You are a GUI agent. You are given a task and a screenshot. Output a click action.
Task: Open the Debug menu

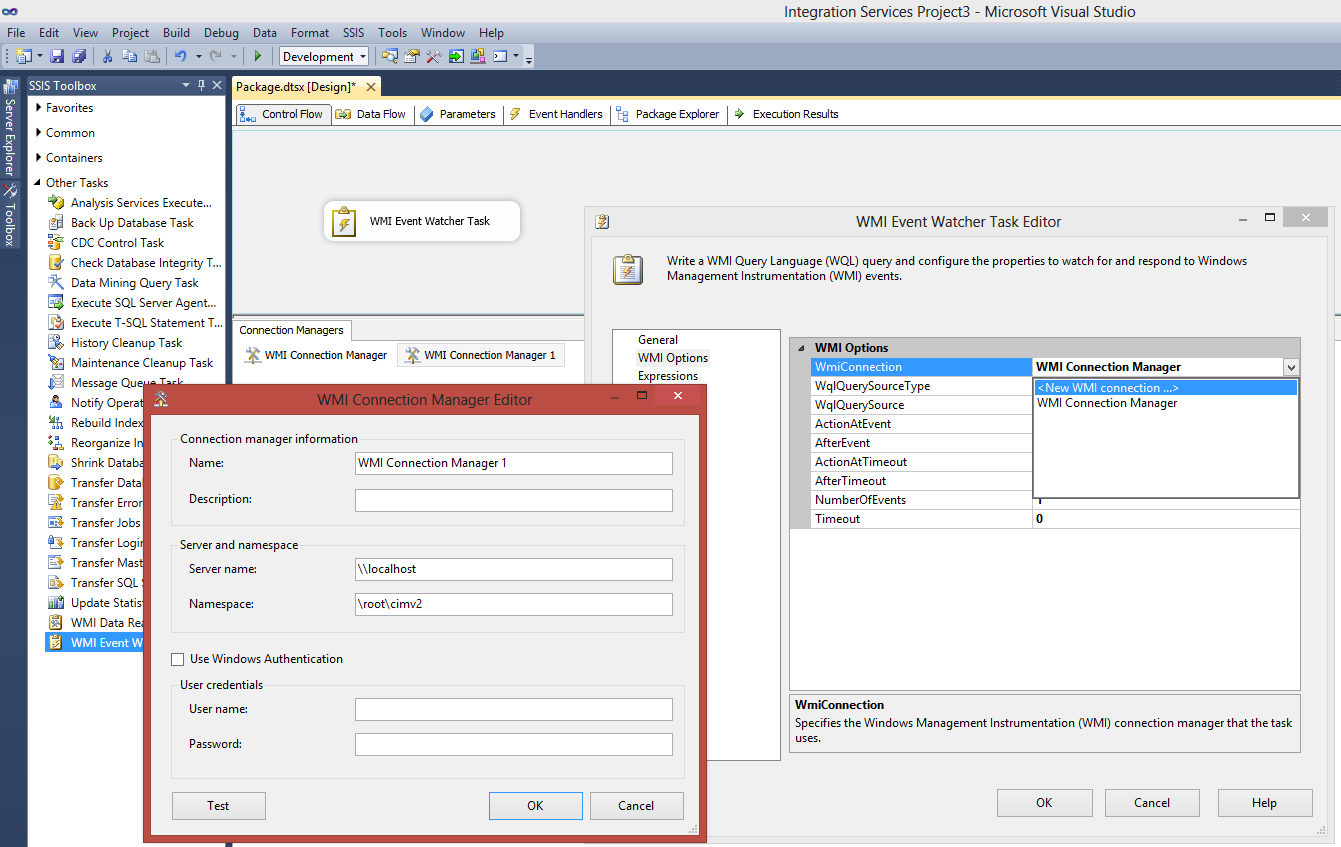221,33
